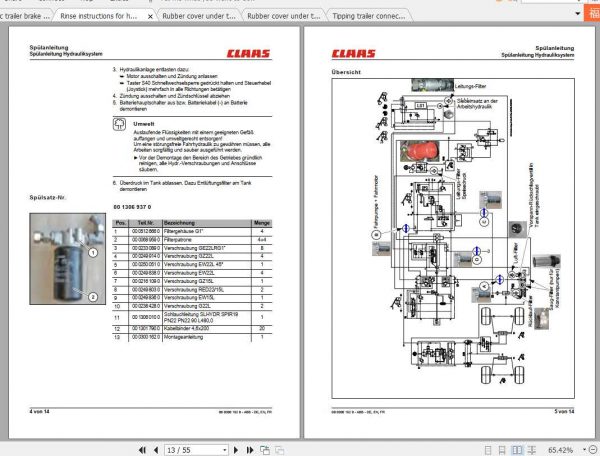
Task: Click the 'Übersicht' heading
Action: pyautogui.click(x=346, y=72)
